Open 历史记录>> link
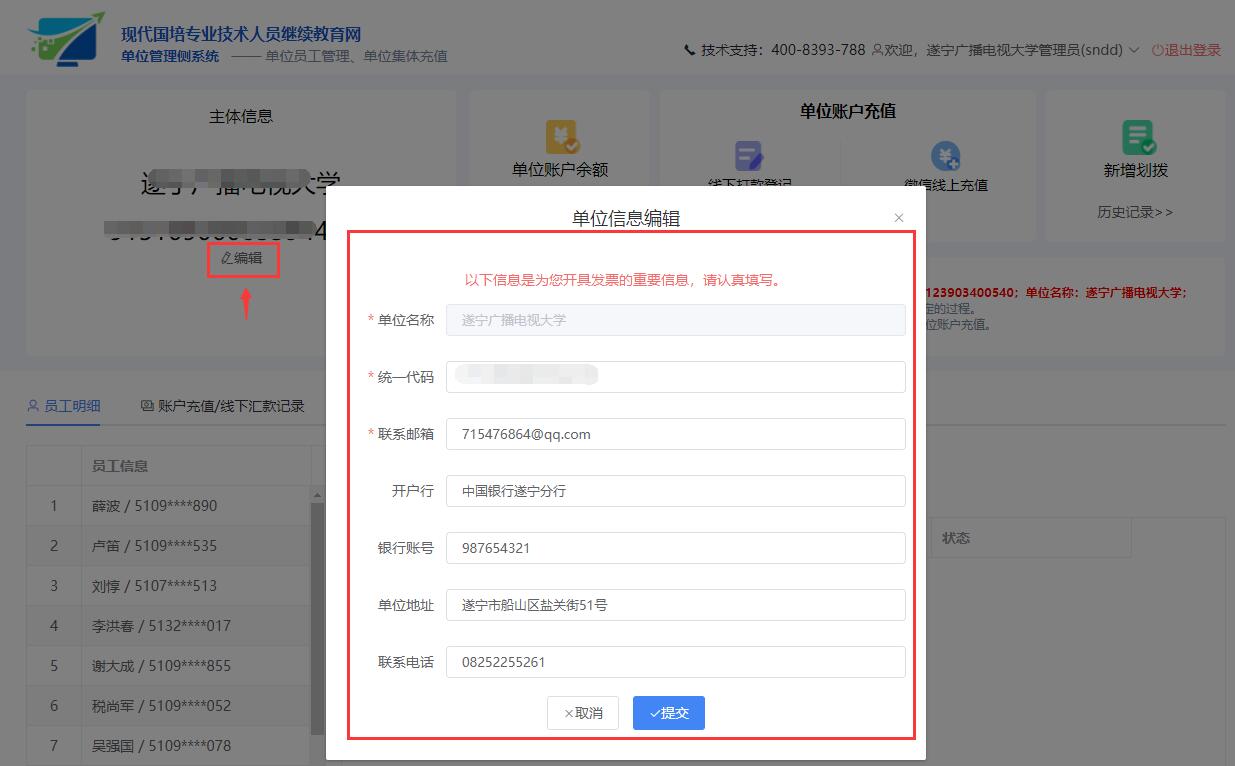The image size is (1235, 766). click(x=1135, y=212)
